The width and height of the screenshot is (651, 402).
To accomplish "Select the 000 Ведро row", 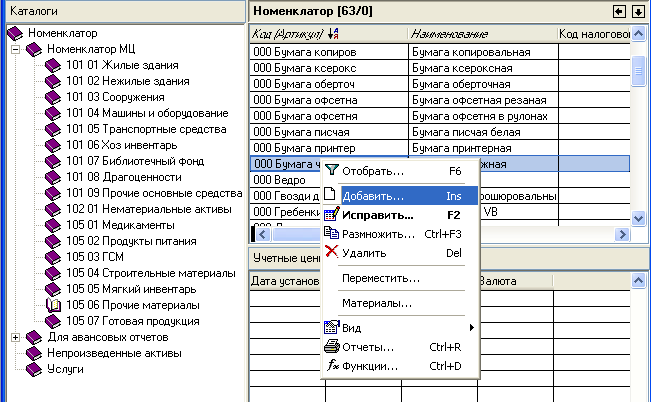I will tap(286, 180).
